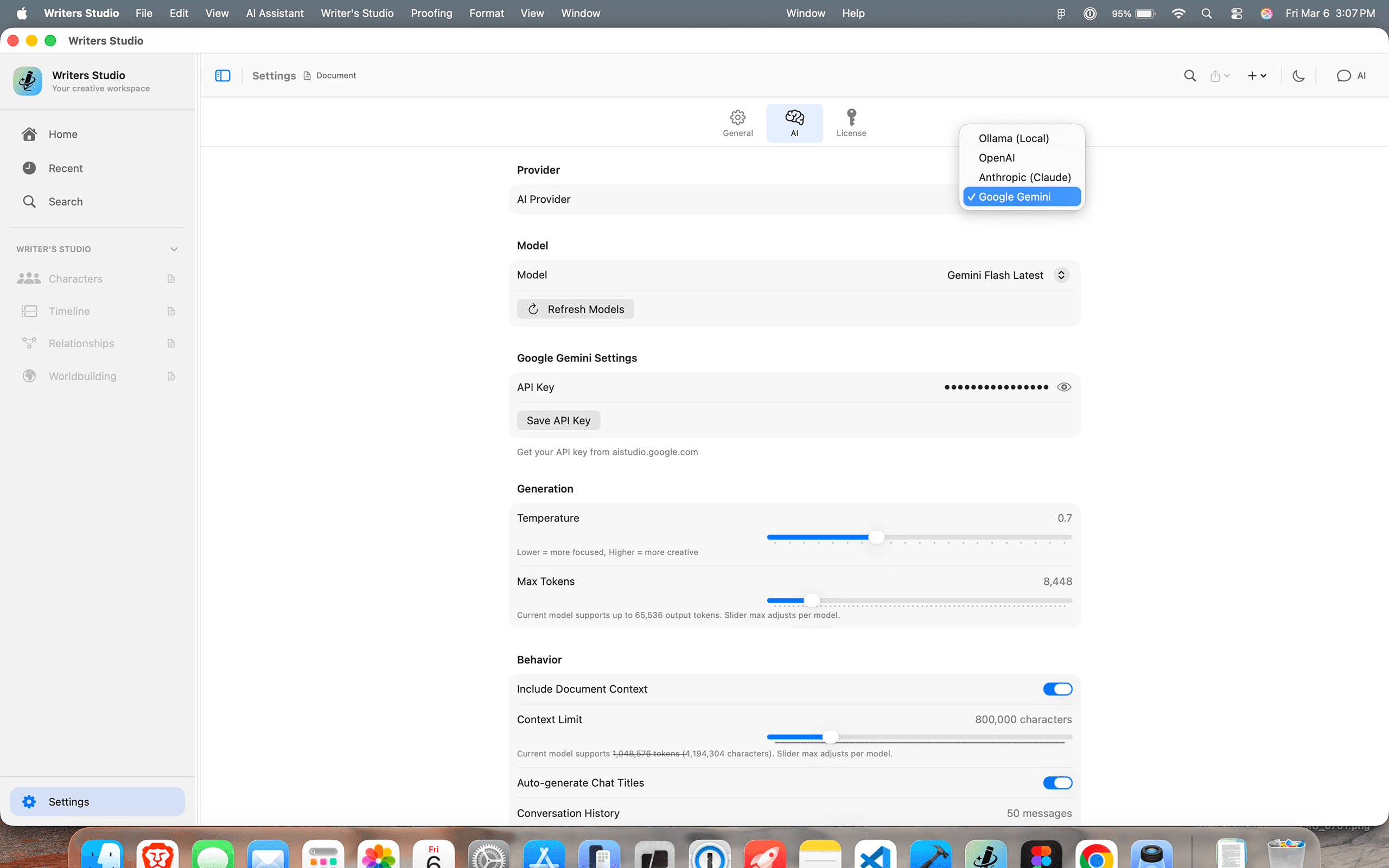Open the License key settings icon
The width and height of the screenshot is (1389, 868).
point(851,122)
